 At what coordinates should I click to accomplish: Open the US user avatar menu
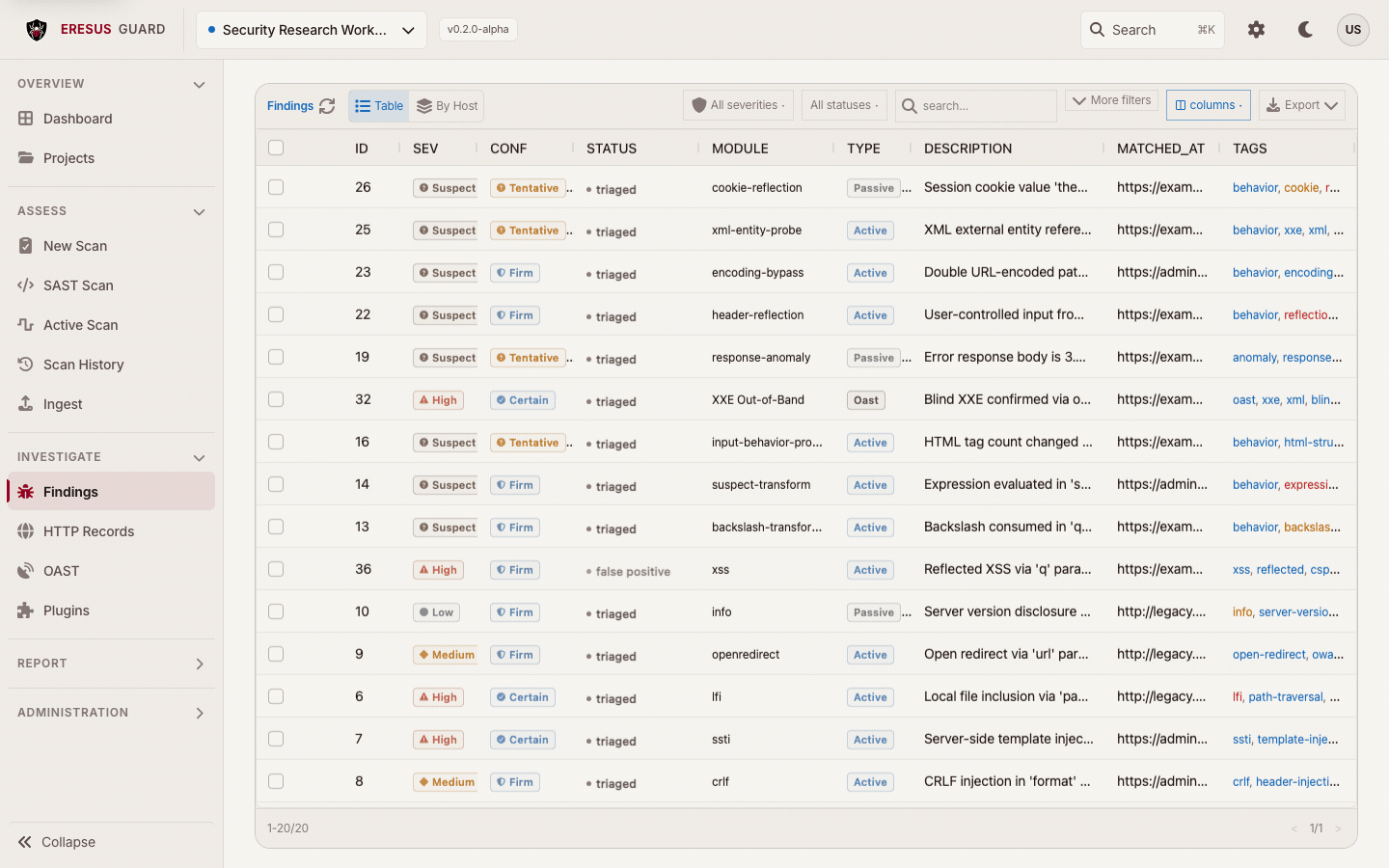(x=1353, y=30)
